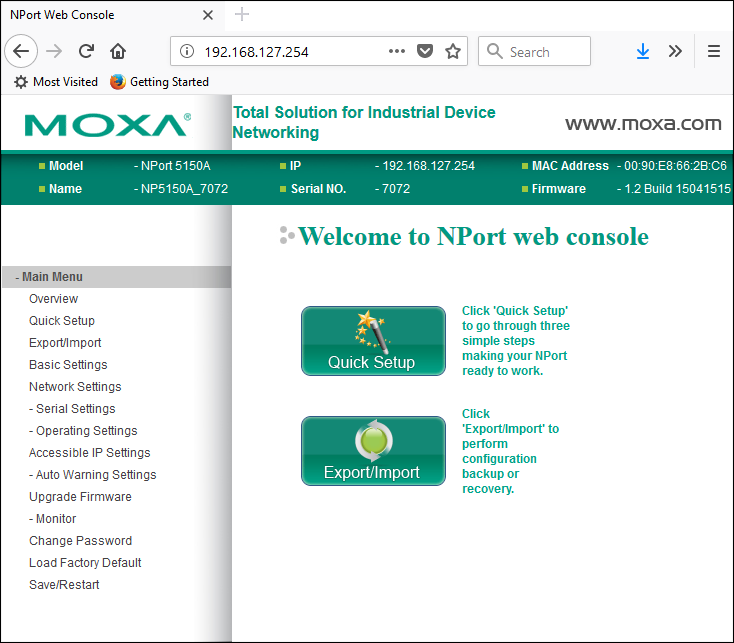
Task: Click the forward navigation arrow
Action: click(x=54, y=51)
